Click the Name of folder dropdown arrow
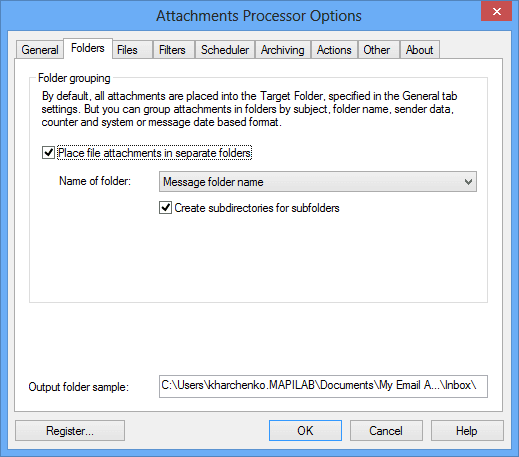 point(468,182)
